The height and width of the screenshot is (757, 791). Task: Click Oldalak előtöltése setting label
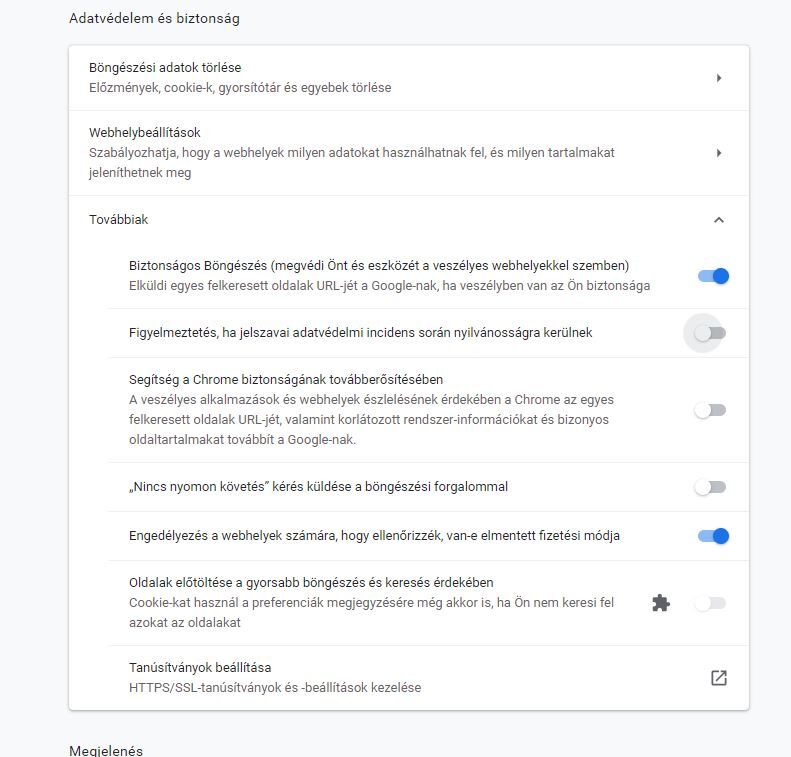pyautogui.click(x=311, y=582)
